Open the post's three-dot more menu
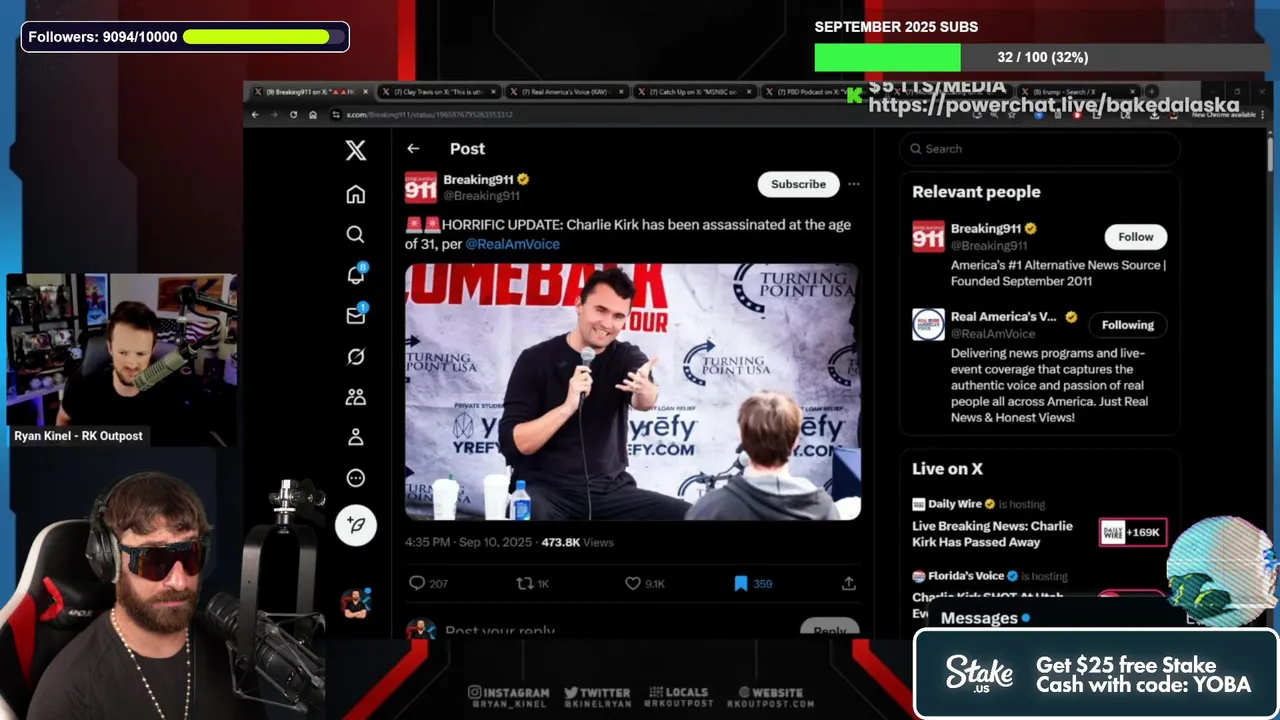 [x=853, y=184]
